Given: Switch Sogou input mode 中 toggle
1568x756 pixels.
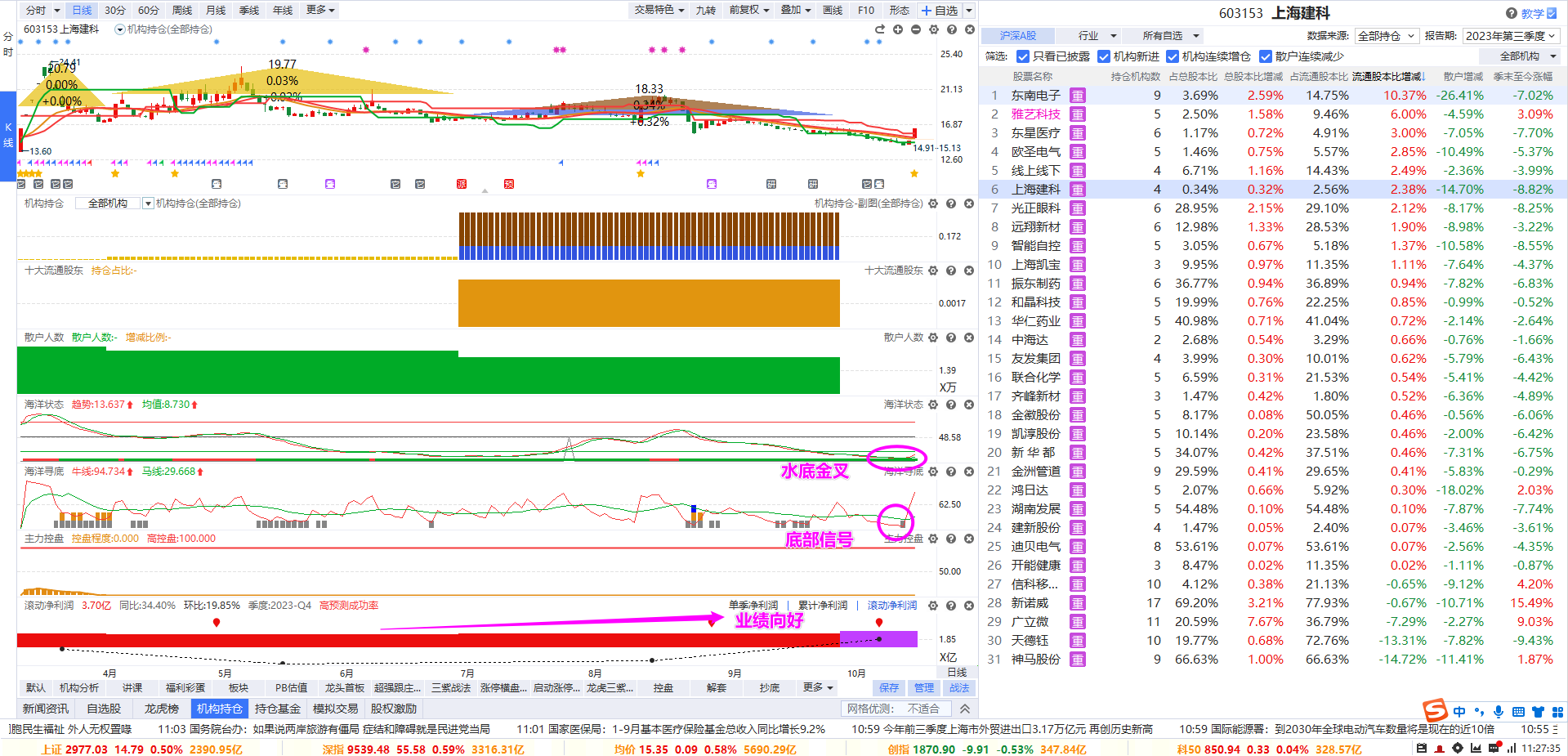Looking at the screenshot, I should (1459, 712).
